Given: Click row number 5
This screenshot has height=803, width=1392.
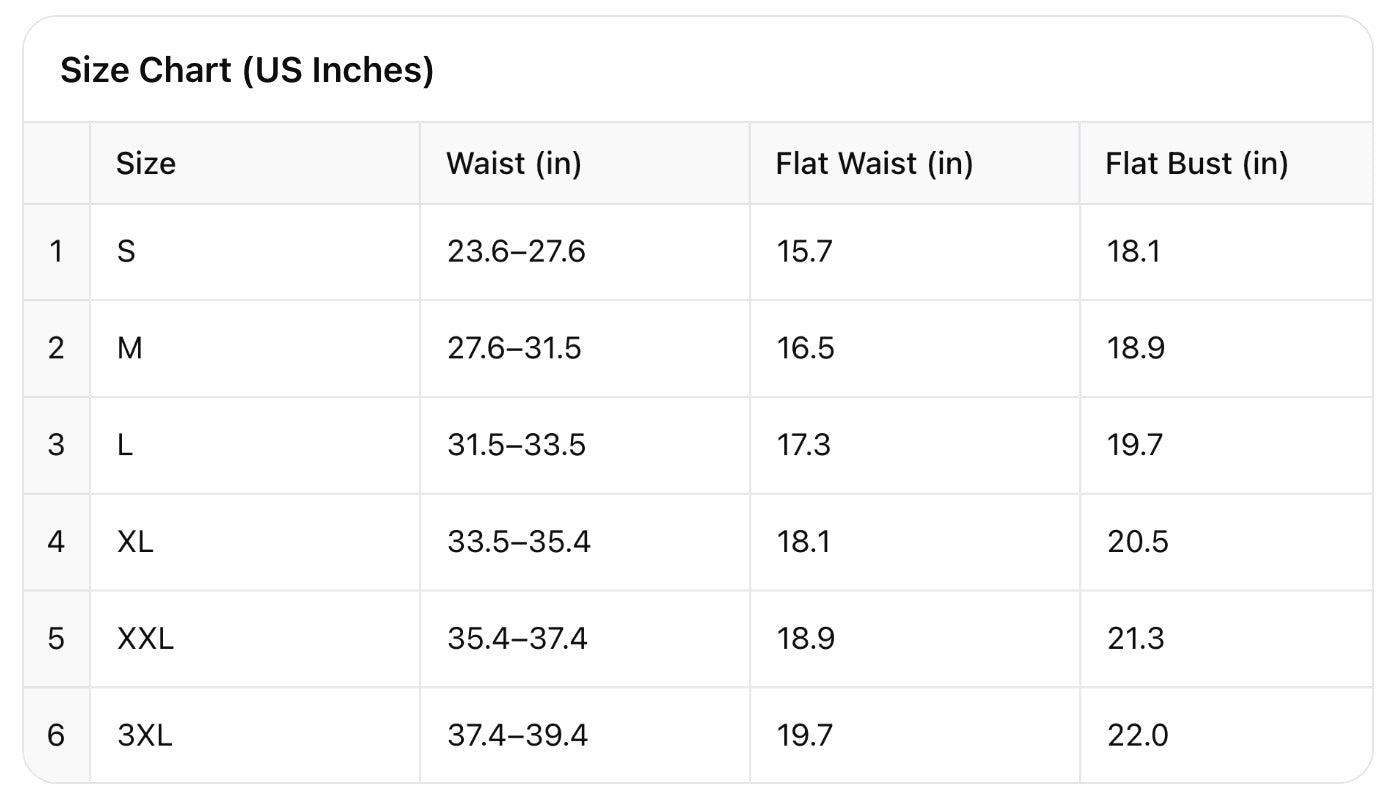Looking at the screenshot, I should (56, 638).
